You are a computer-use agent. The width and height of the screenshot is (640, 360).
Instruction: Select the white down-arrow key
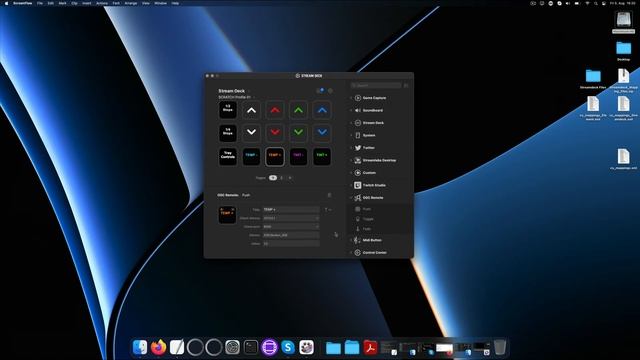point(251,133)
